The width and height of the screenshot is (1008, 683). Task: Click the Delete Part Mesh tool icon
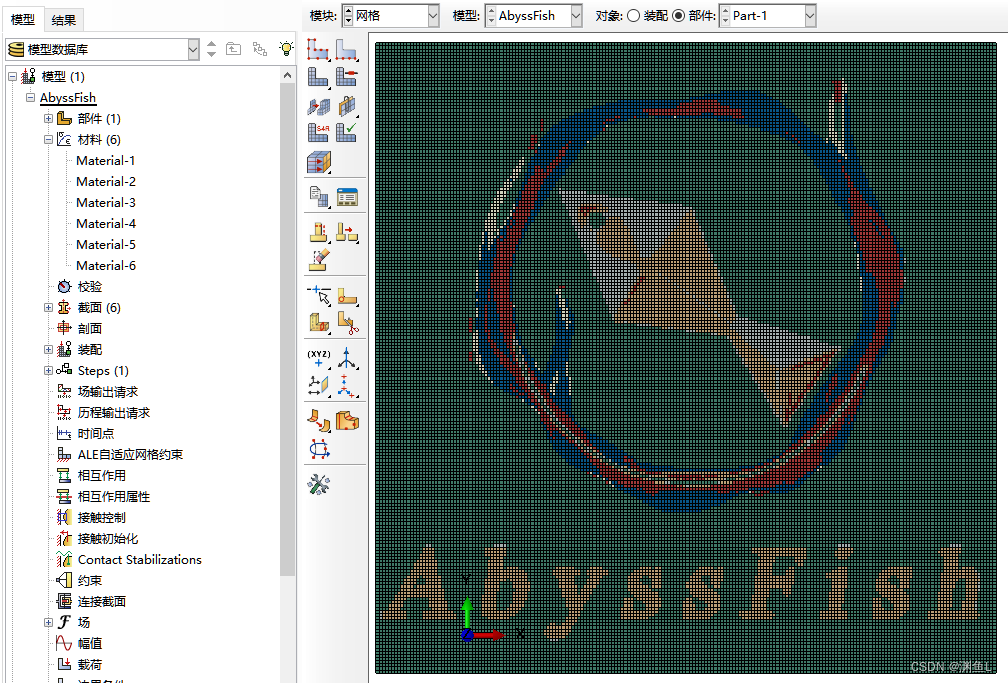(346, 77)
